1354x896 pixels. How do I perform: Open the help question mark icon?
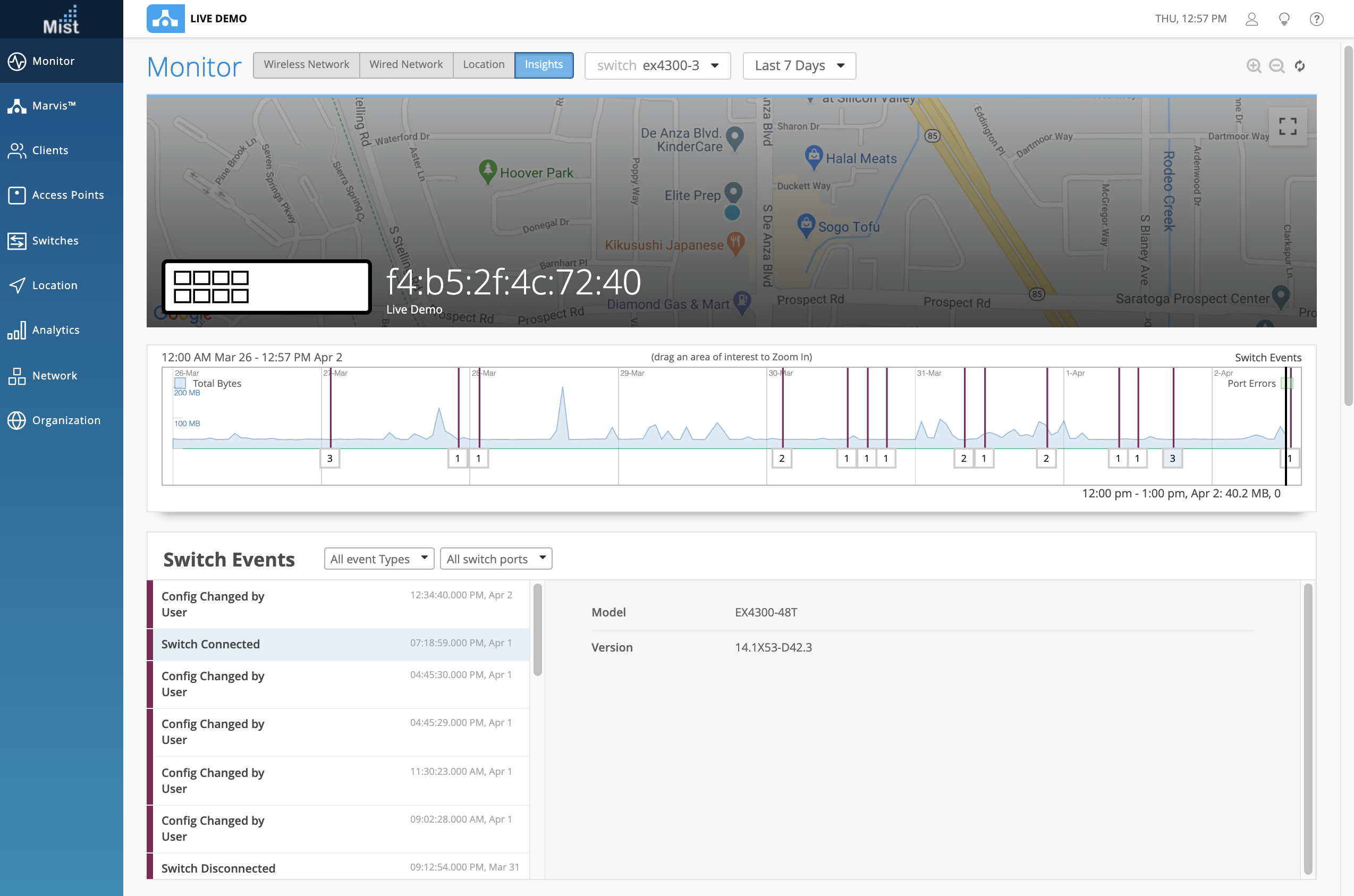click(1316, 19)
